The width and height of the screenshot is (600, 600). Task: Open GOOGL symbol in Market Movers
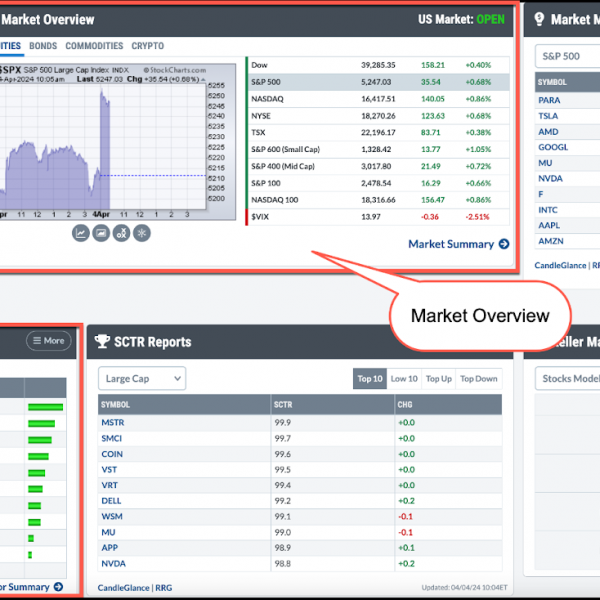point(553,147)
